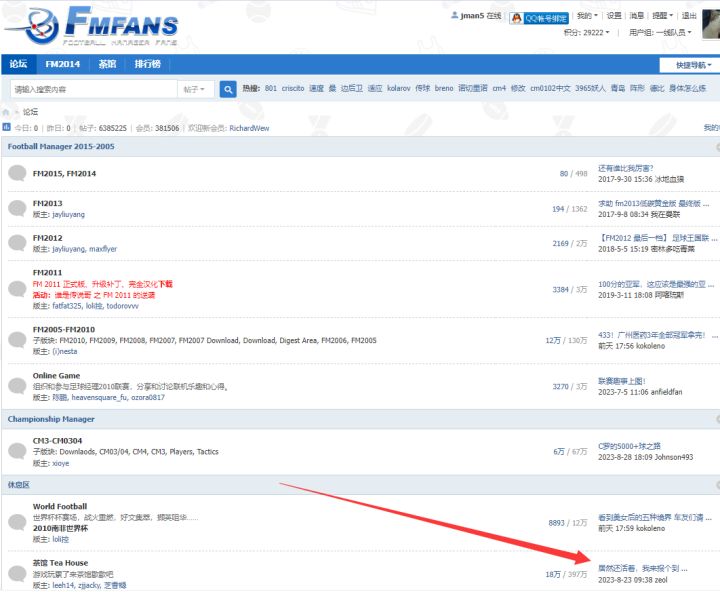This screenshot has height=592, width=720.
Task: Click hot search keyword cm0102中文
Action: coord(550,88)
